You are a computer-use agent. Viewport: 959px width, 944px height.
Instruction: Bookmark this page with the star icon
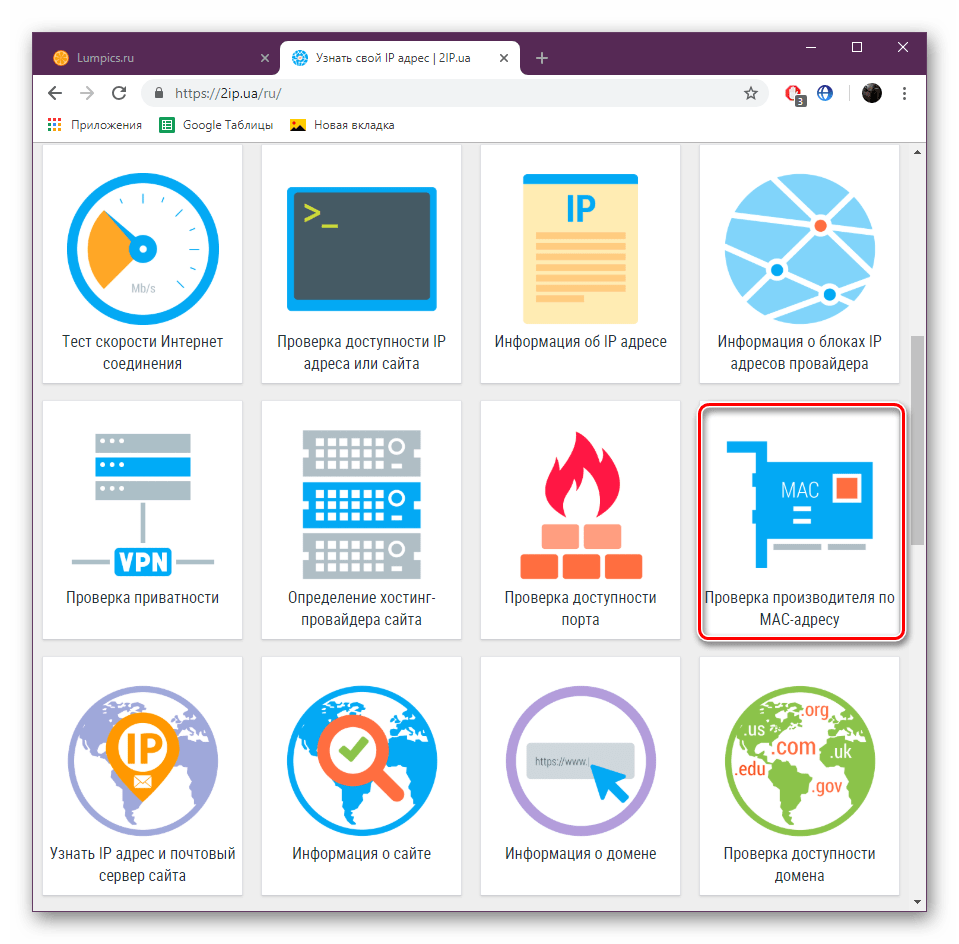click(750, 93)
